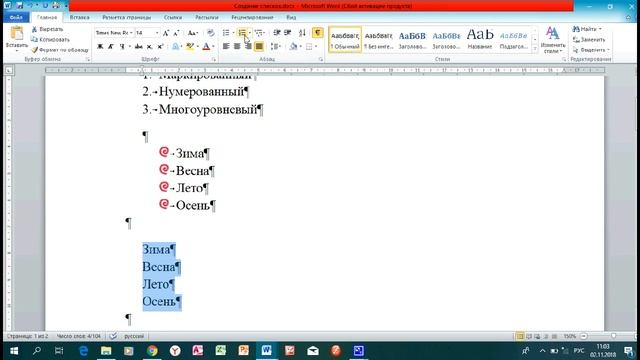Toggle Italic (К) formatting
640x360 pixels.
tap(111, 47)
